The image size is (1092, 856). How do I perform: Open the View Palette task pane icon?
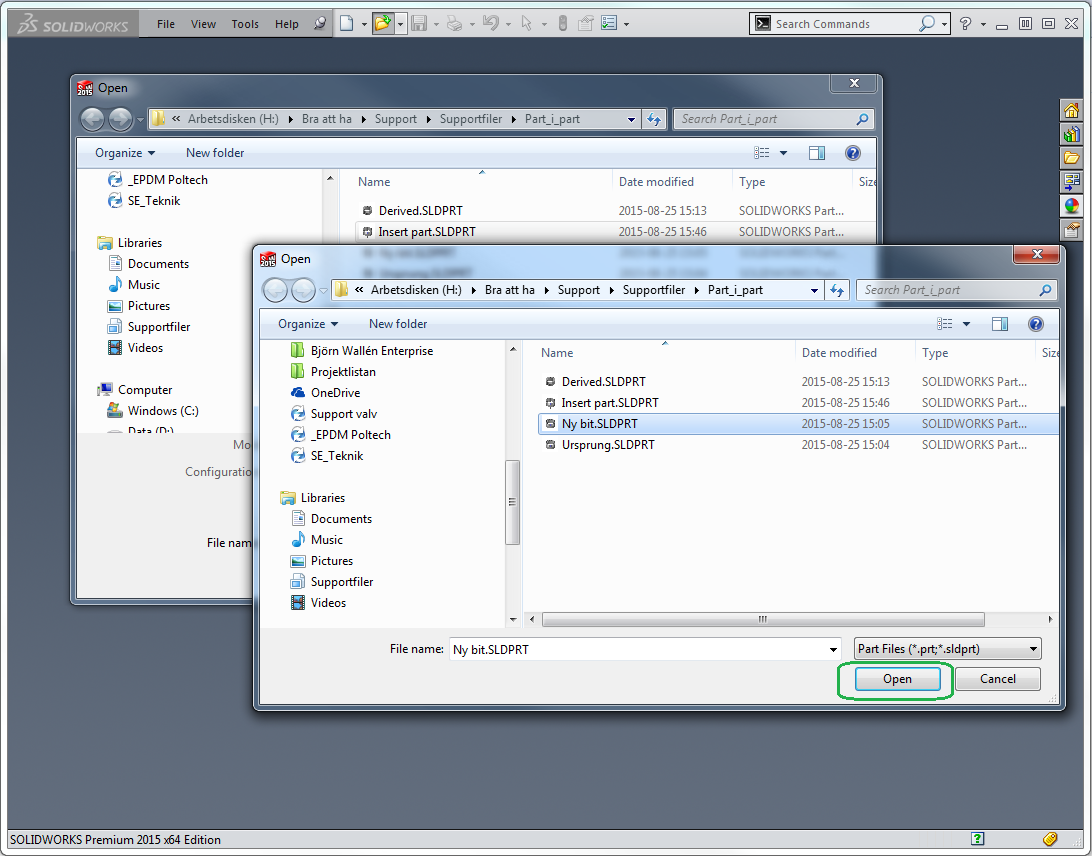[x=1072, y=182]
